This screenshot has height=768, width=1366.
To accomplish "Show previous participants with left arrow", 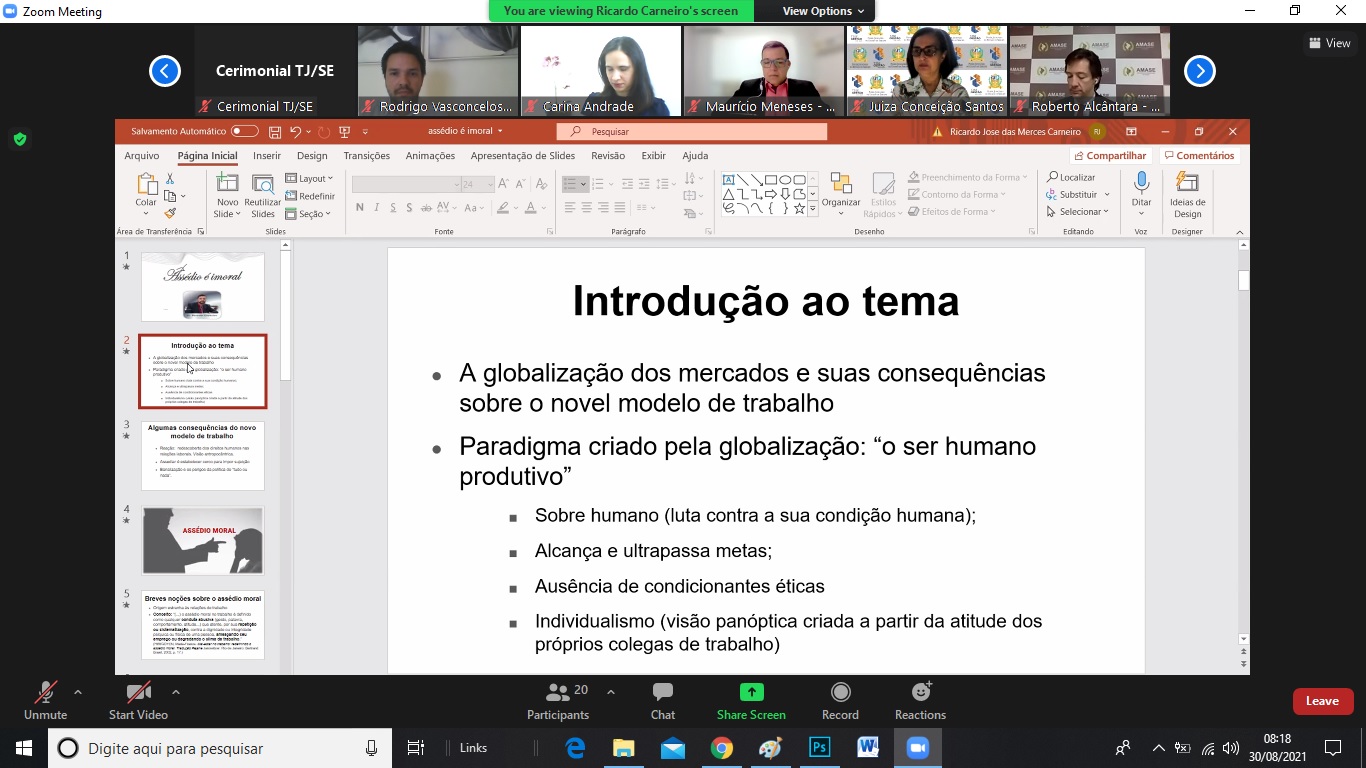I will [x=165, y=71].
